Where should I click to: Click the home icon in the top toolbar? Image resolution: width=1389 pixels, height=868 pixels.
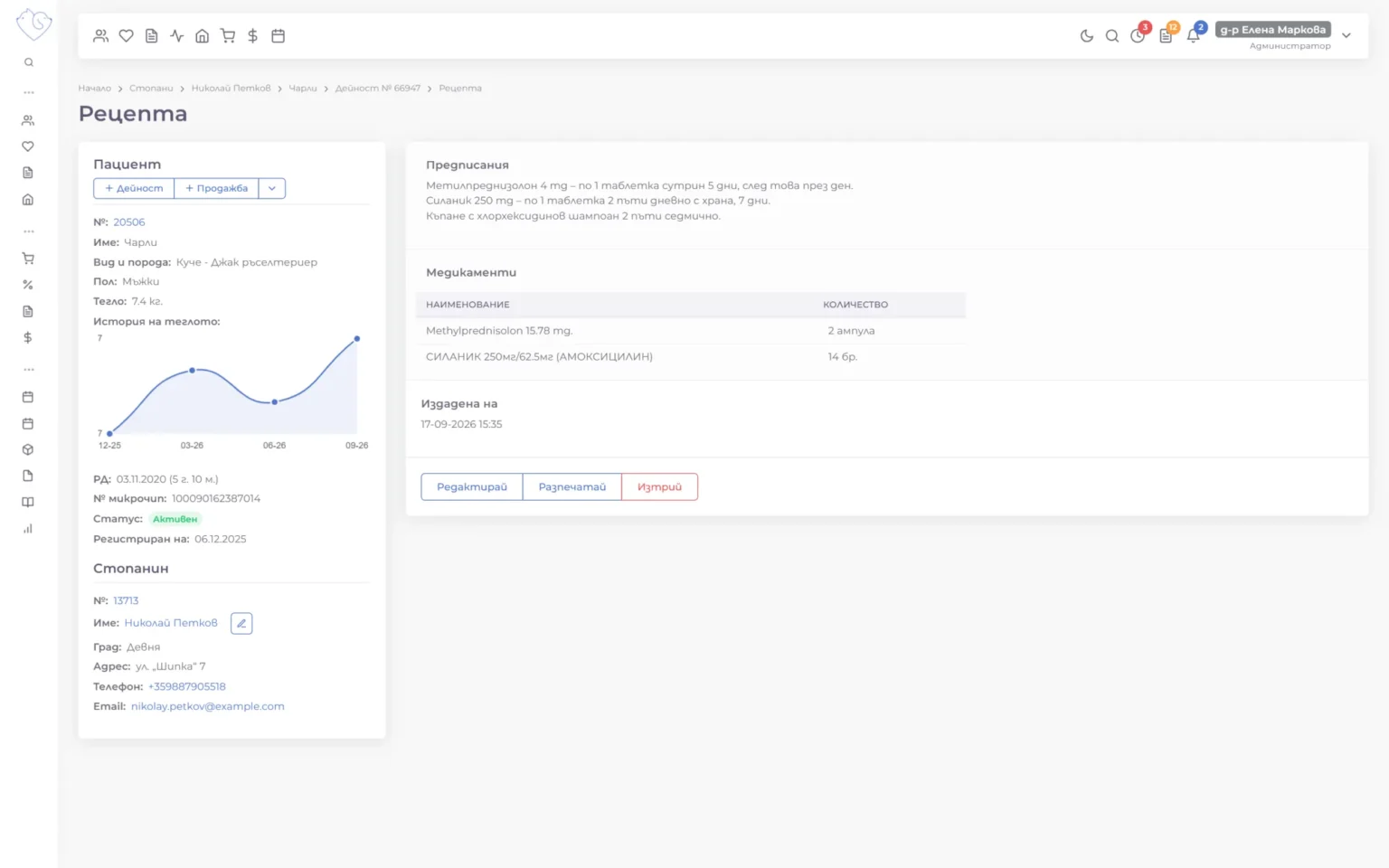click(x=203, y=36)
